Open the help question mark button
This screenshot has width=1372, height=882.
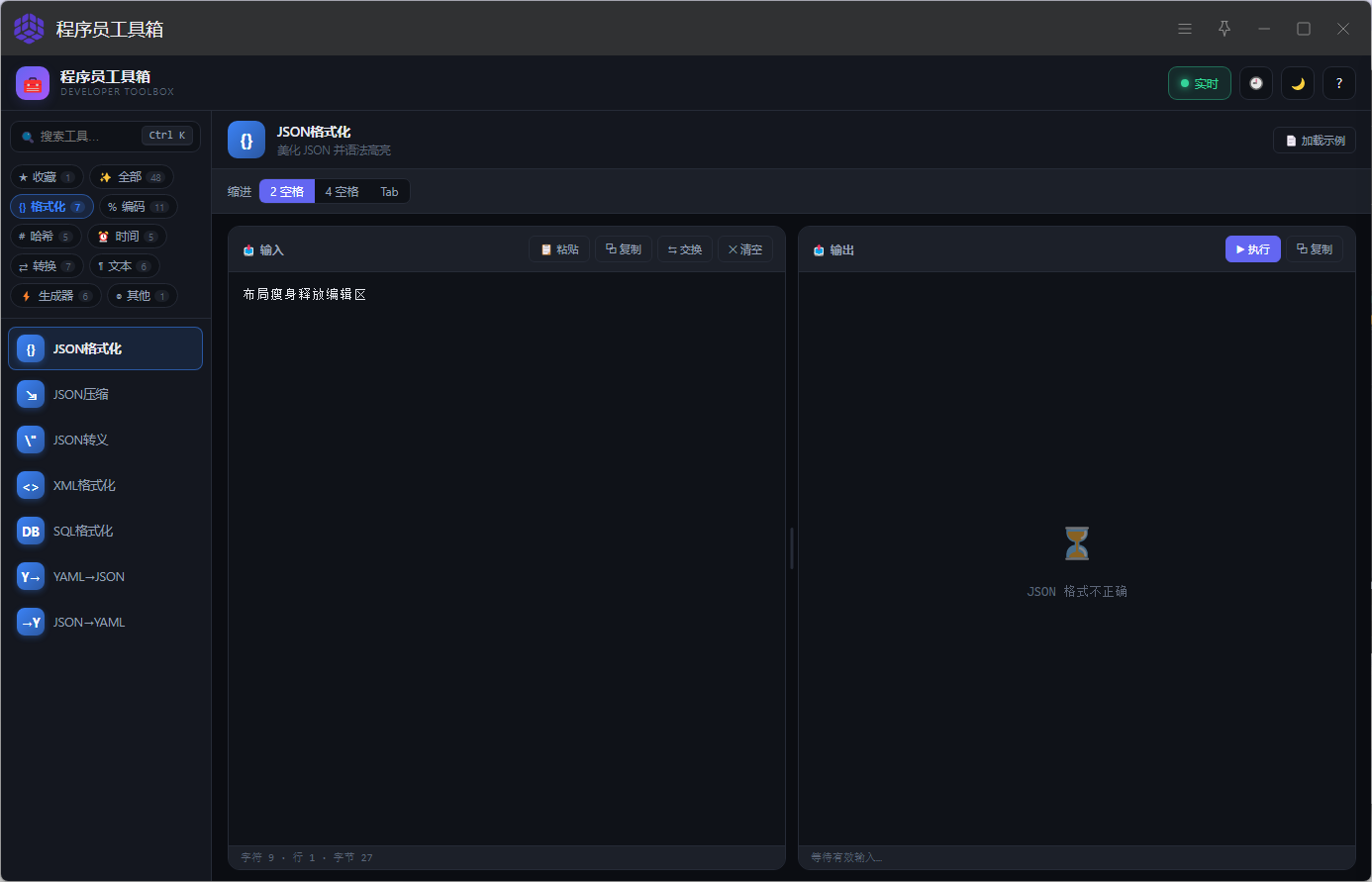(x=1339, y=83)
